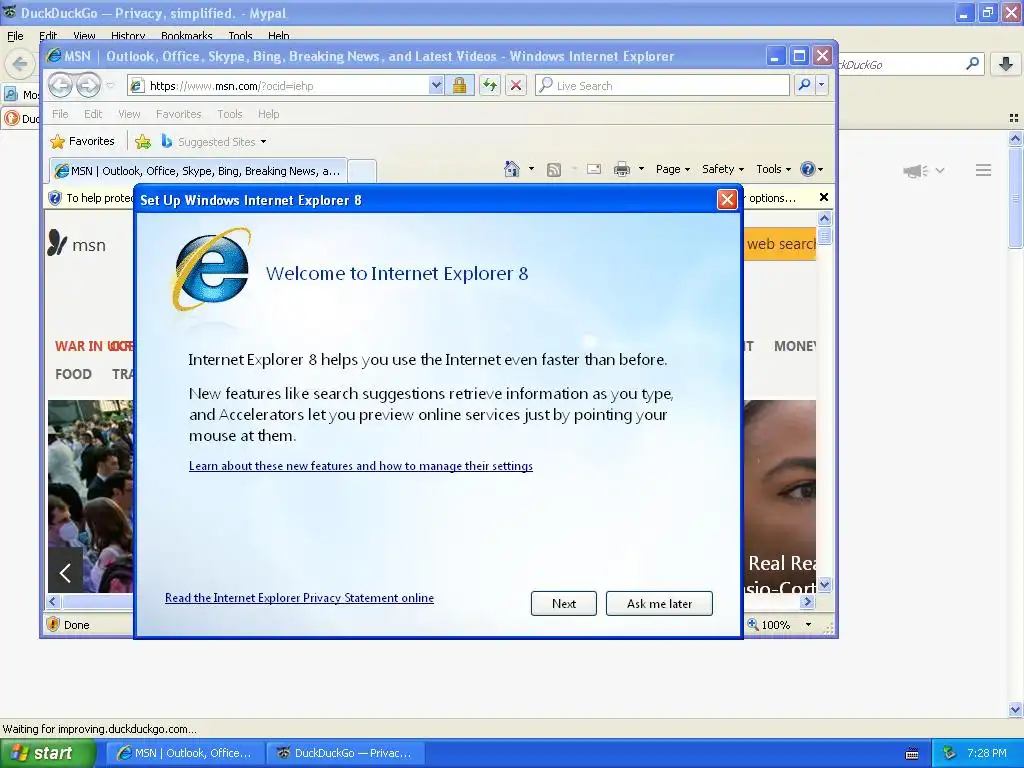This screenshot has width=1024, height=768.
Task: Click the DuckDuckGo hamburger menu icon
Action: [984, 170]
